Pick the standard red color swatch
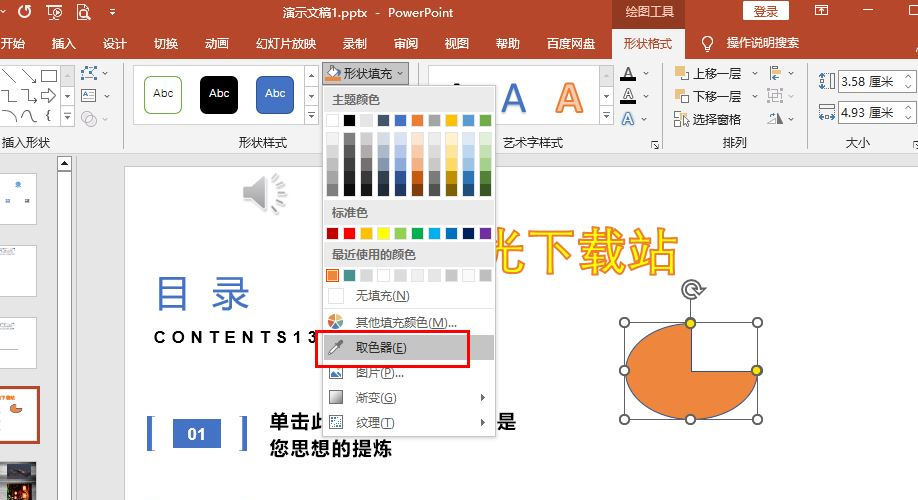Screen dimensions: 918x500 tap(350, 234)
